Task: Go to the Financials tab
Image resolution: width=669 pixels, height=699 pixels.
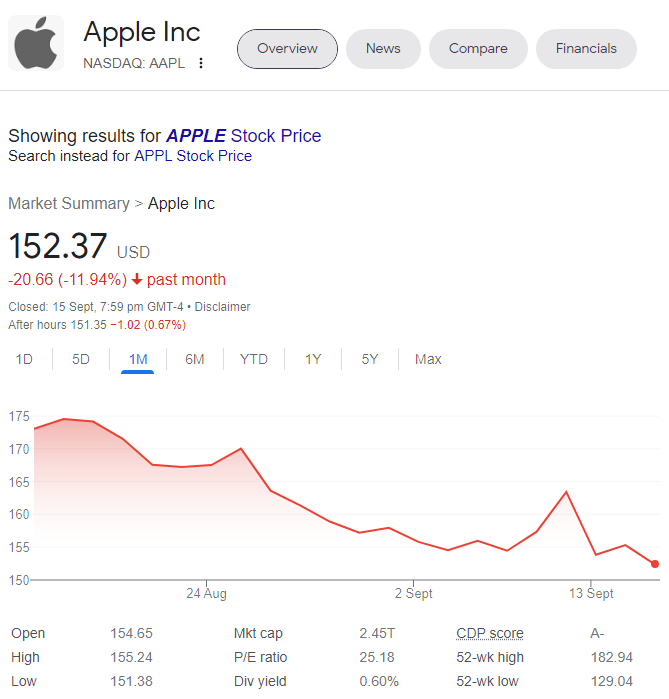Action: (x=586, y=49)
